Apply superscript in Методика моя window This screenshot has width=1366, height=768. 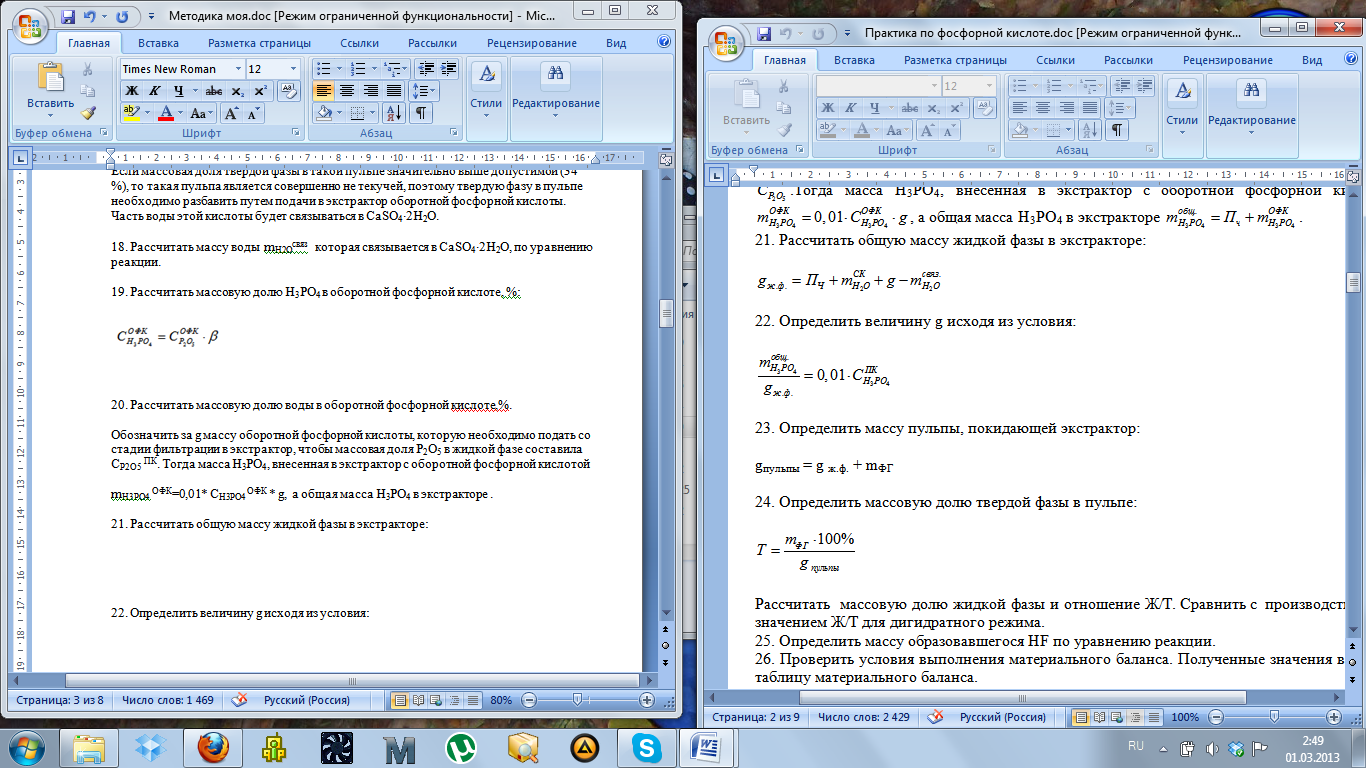tap(260, 91)
